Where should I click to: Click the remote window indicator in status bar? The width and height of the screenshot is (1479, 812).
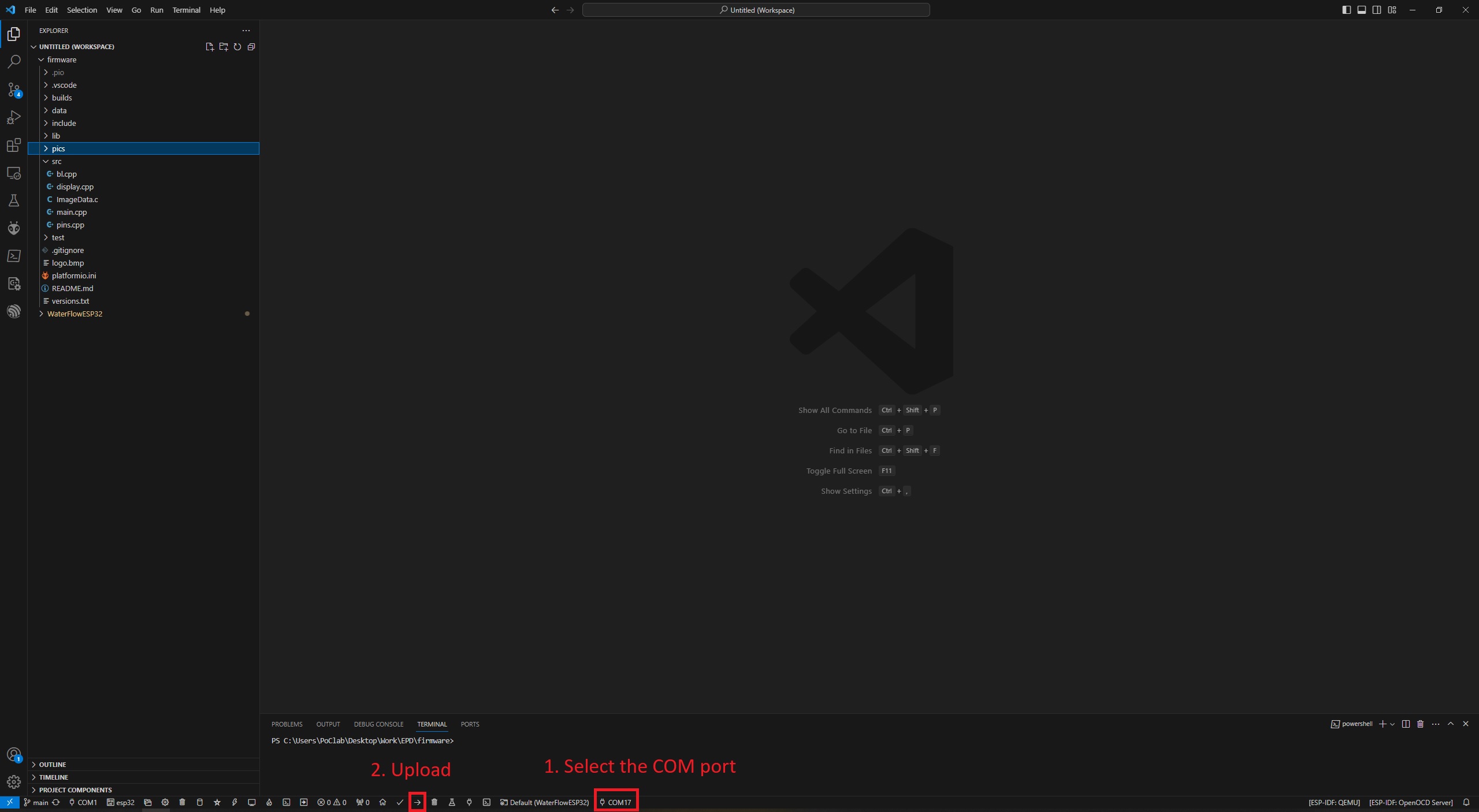tap(10, 802)
